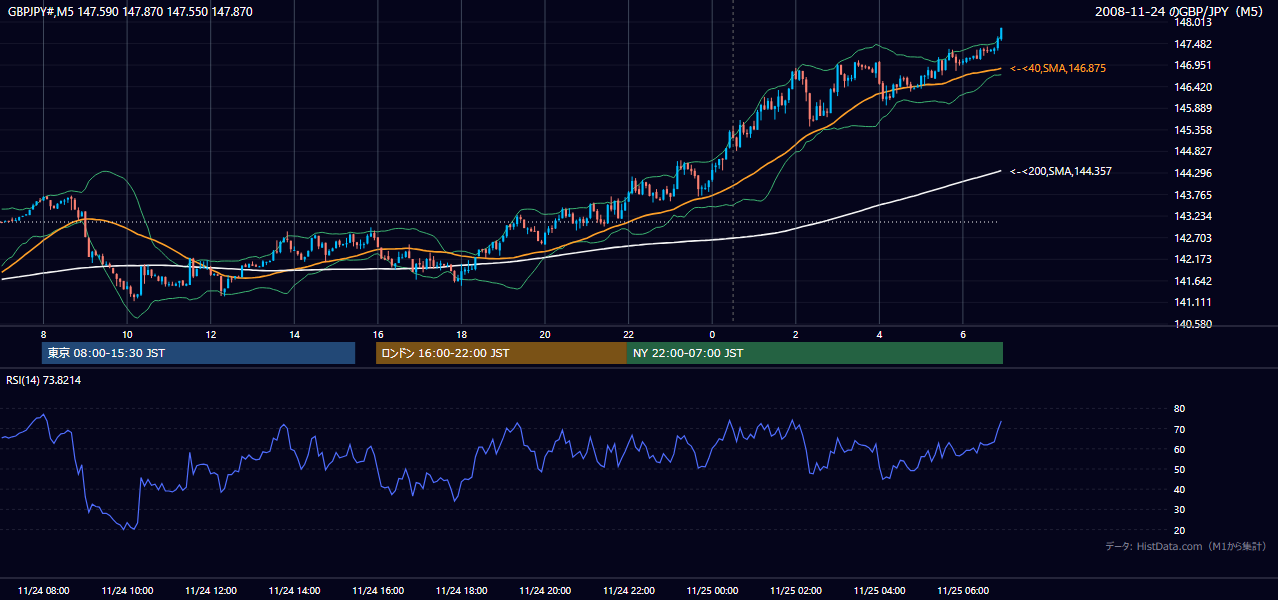This screenshot has width=1278, height=600.
Task: Click the 11/24 14:00 date label
Action: click(x=294, y=590)
